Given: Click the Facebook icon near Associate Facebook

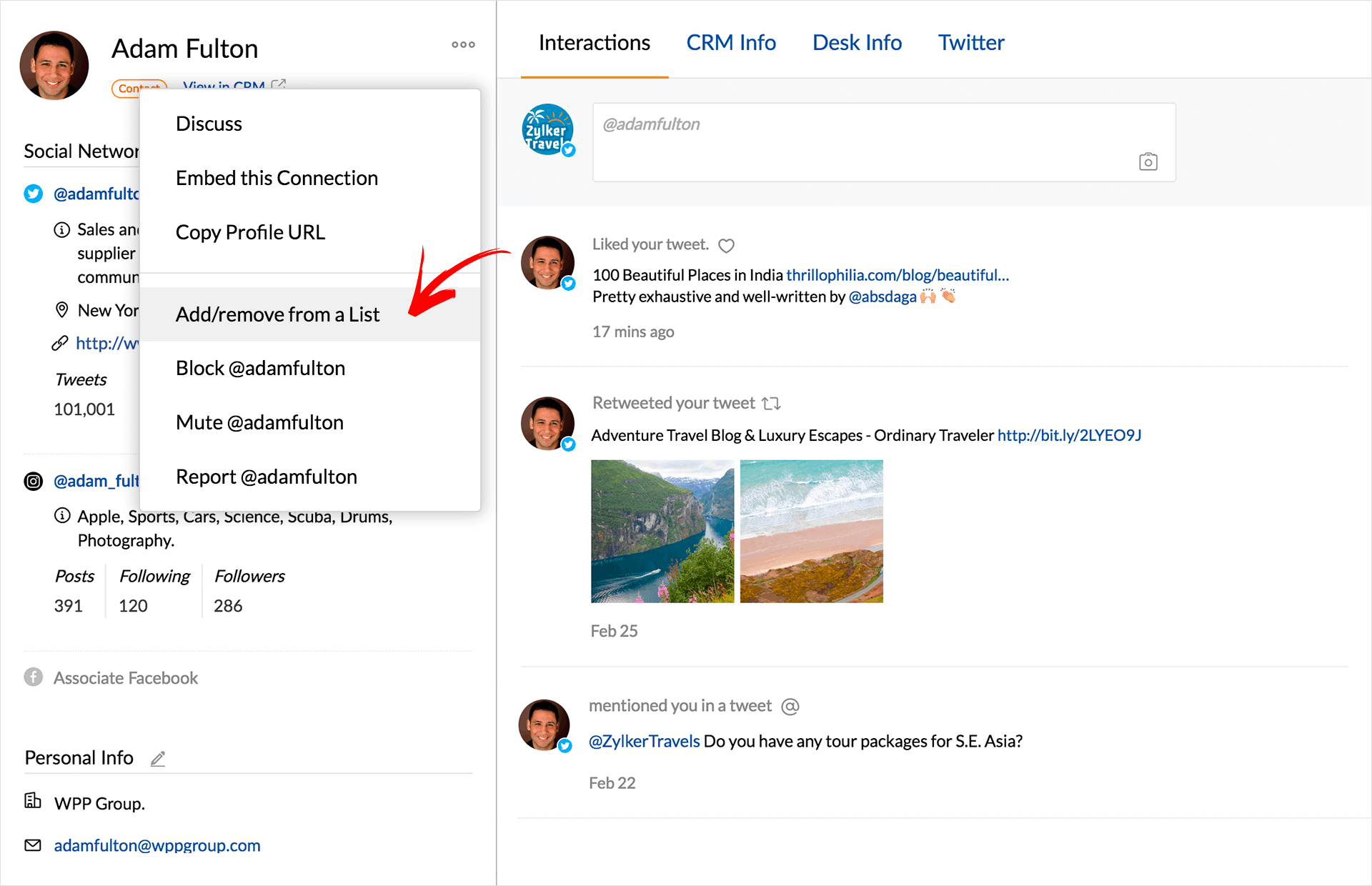Looking at the screenshot, I should (34, 677).
